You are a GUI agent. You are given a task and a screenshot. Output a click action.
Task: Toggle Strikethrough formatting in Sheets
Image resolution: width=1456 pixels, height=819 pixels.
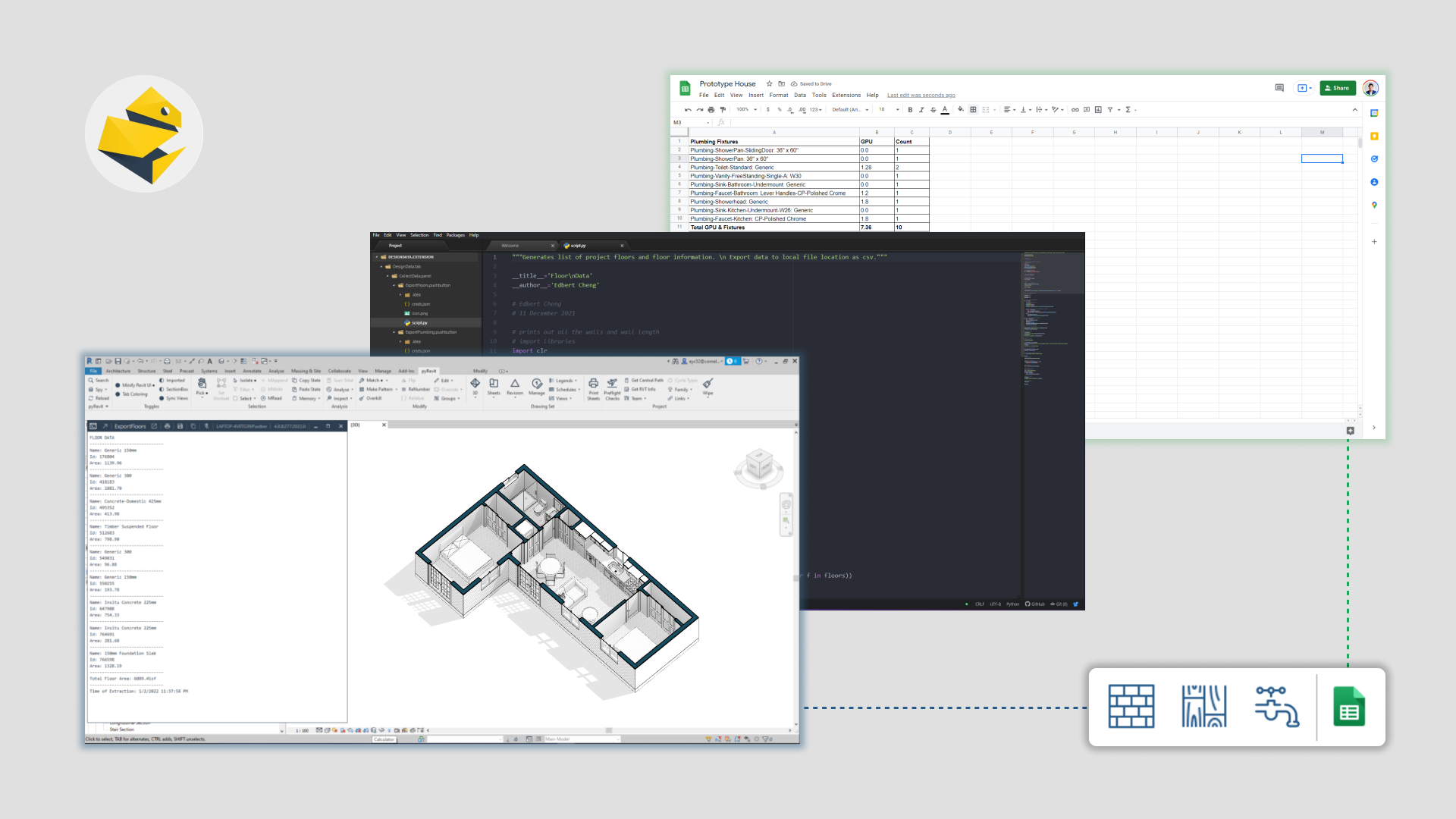click(x=933, y=110)
